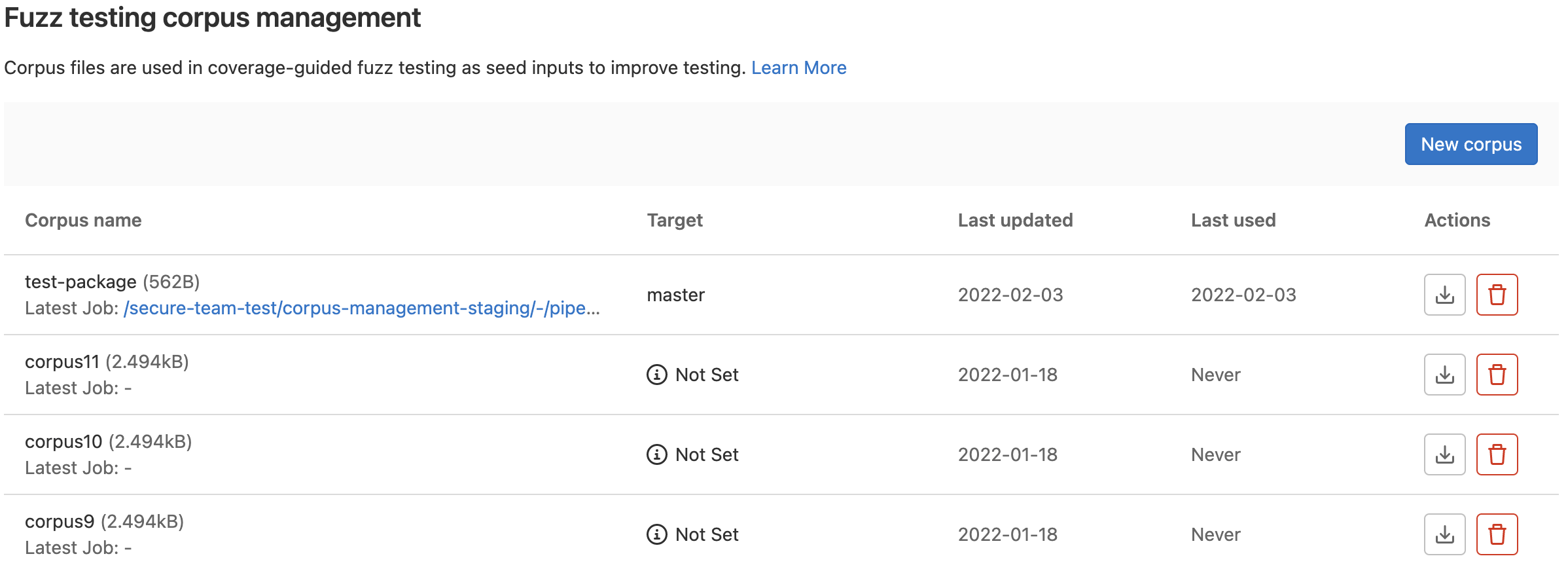This screenshot has width=1568, height=571.
Task: Click Not Set target for corpus11
Action: click(x=707, y=375)
